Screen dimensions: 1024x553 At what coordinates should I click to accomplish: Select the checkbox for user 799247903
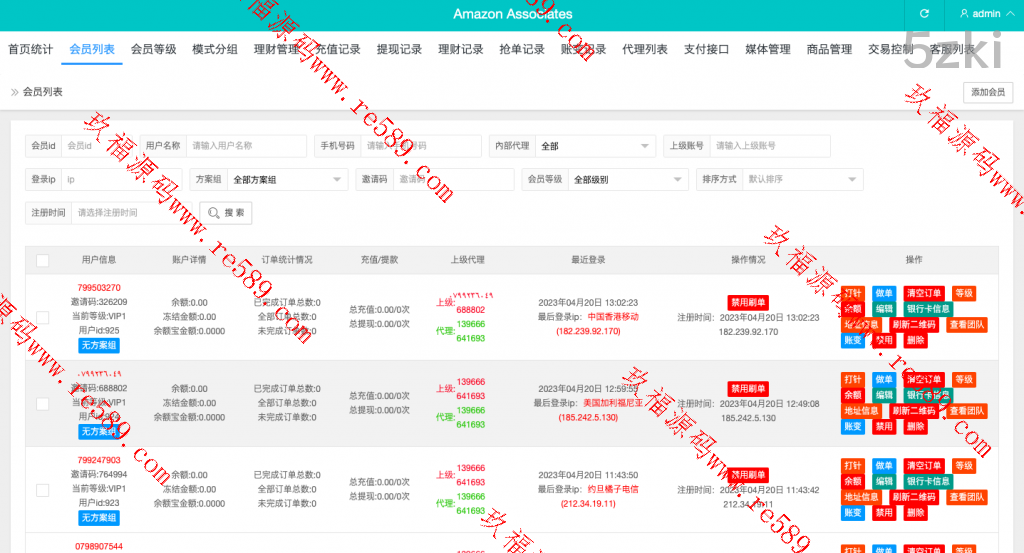(42, 490)
